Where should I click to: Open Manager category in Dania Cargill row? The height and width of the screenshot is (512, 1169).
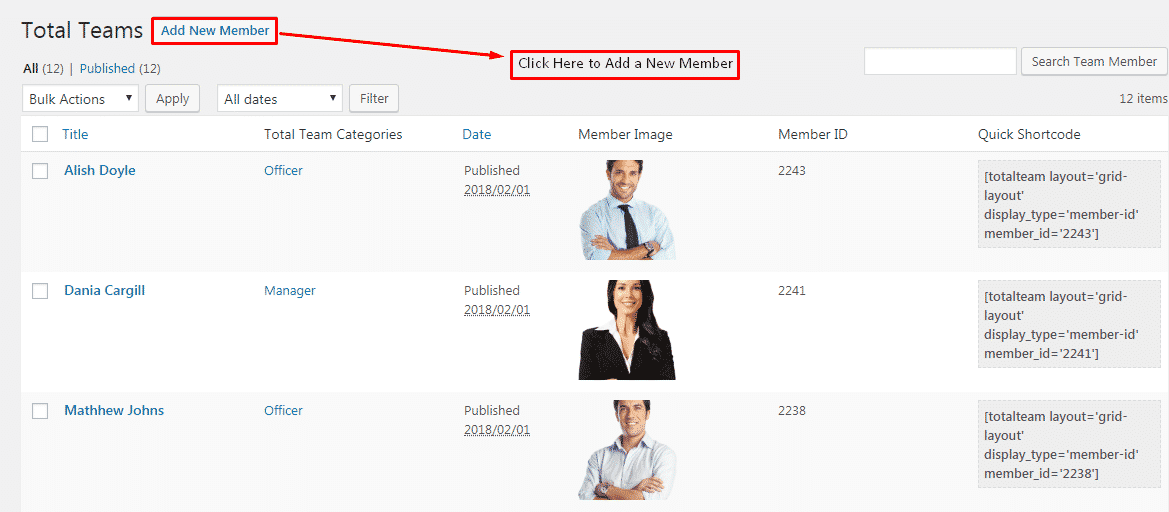coord(289,290)
